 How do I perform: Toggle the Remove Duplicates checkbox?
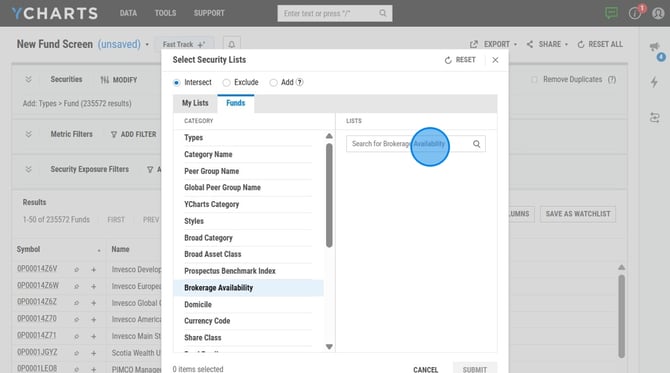click(x=534, y=80)
